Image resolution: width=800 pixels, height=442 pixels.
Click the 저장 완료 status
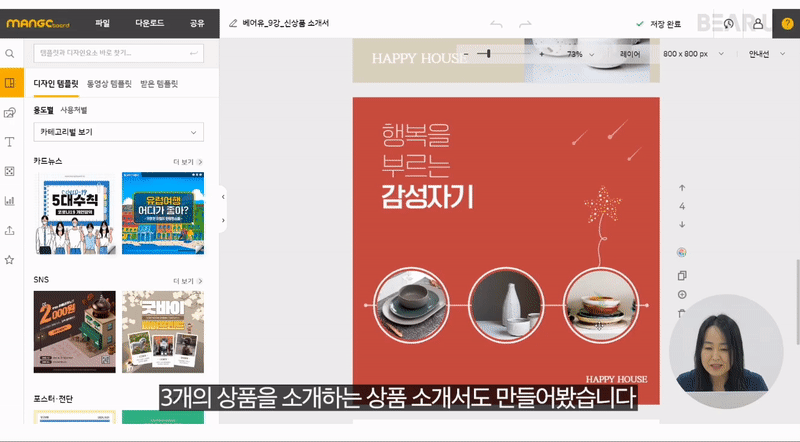(659, 24)
